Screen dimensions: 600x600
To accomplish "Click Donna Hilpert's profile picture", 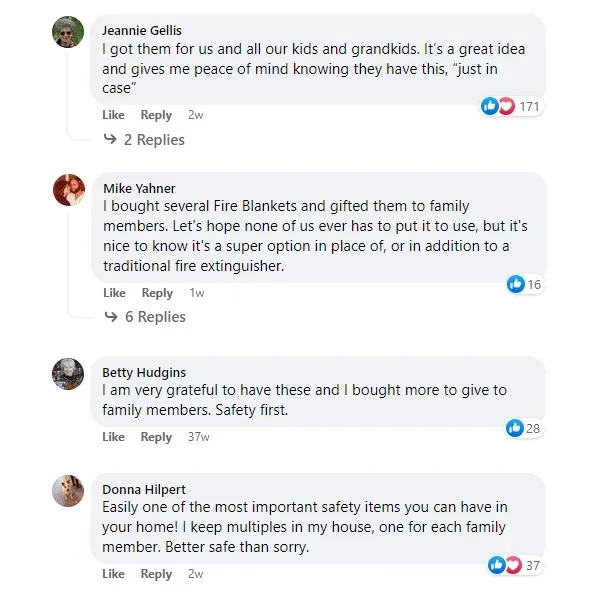I will [68, 491].
